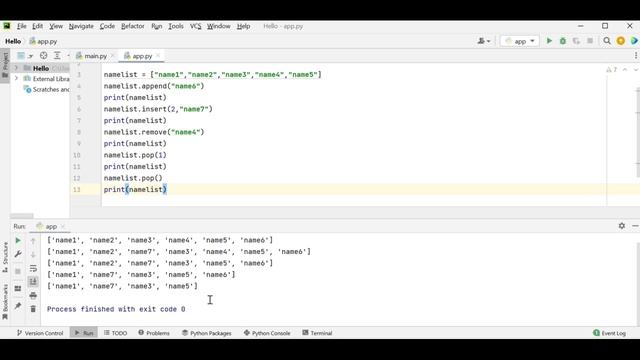Click Hello breadcrumb in navigation bar

pyautogui.click(x=13, y=41)
